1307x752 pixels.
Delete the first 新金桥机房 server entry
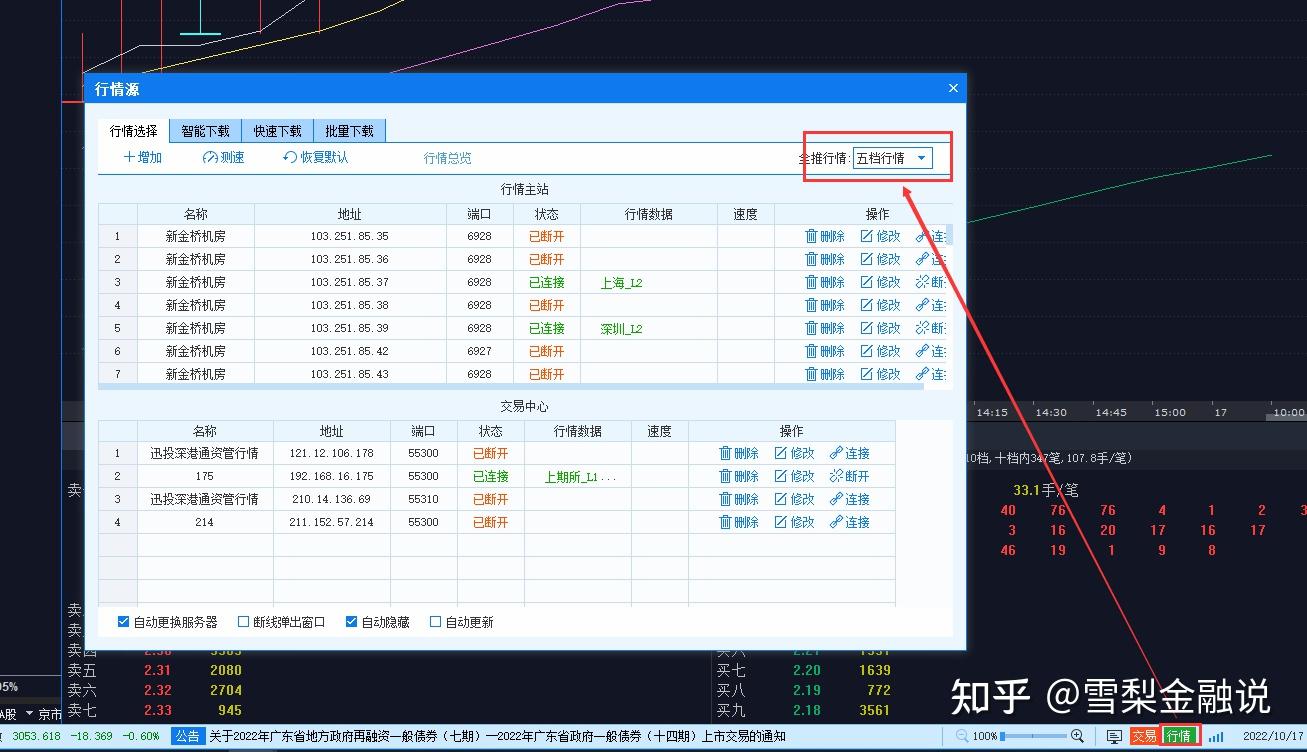point(823,236)
